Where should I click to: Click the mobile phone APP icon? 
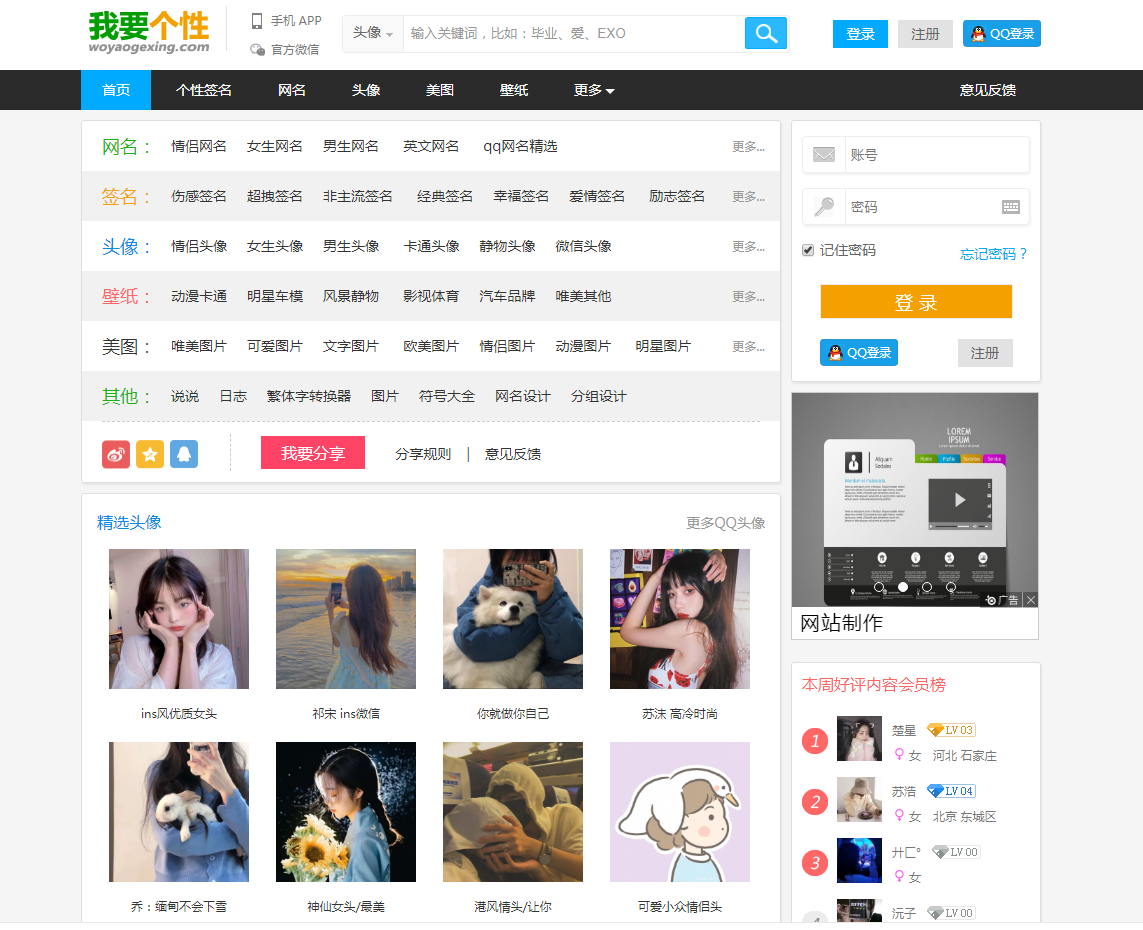[257, 21]
